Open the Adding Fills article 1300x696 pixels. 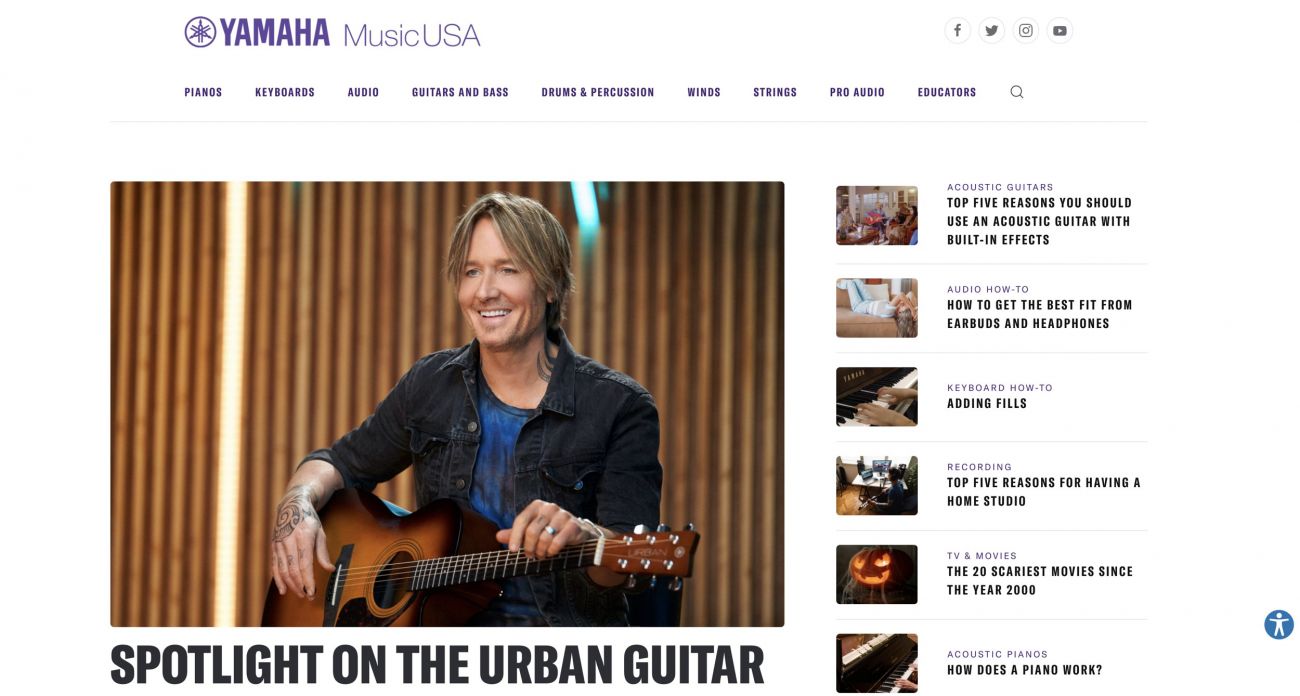point(987,404)
